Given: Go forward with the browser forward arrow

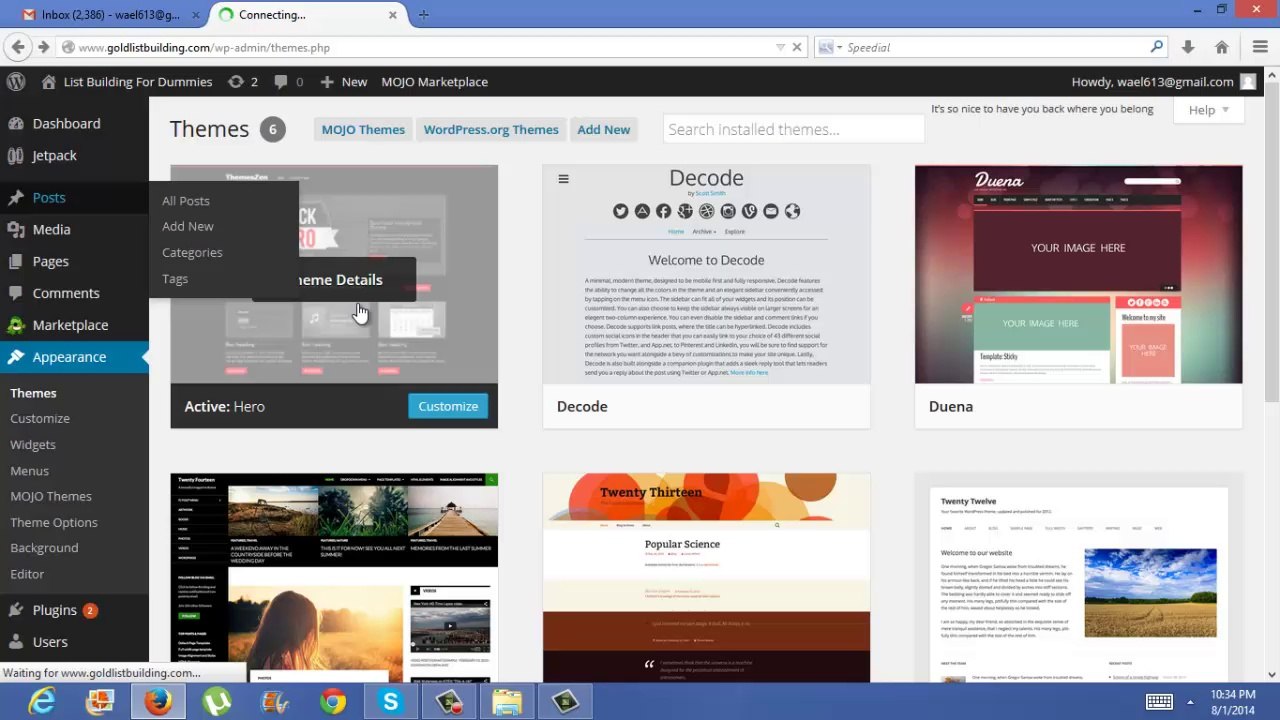Looking at the screenshot, I should coord(43,47).
